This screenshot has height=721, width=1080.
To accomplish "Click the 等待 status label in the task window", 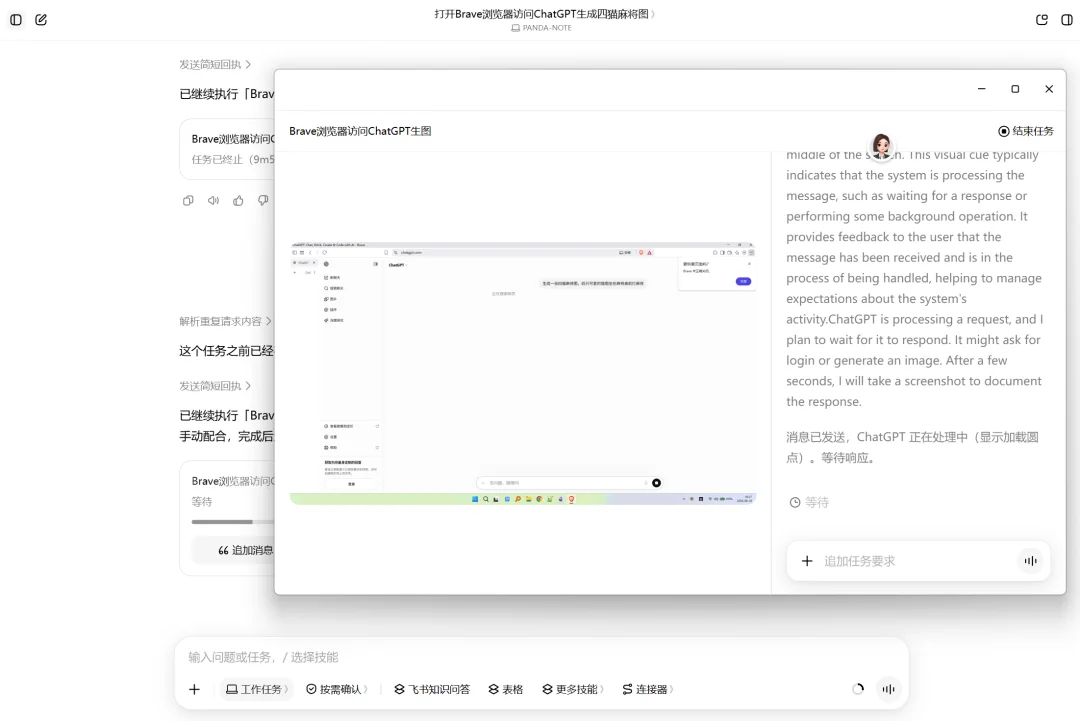I will (817, 503).
